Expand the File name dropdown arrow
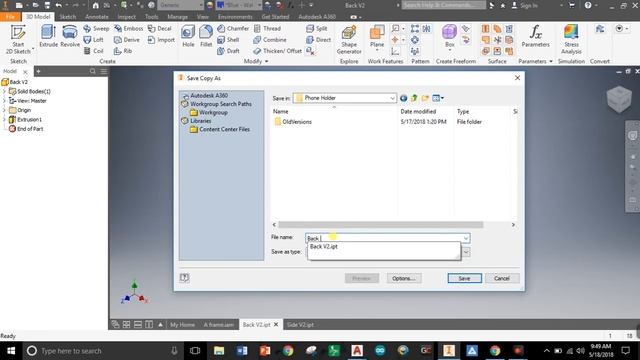Viewport: 640px width, 360px height. click(466, 238)
